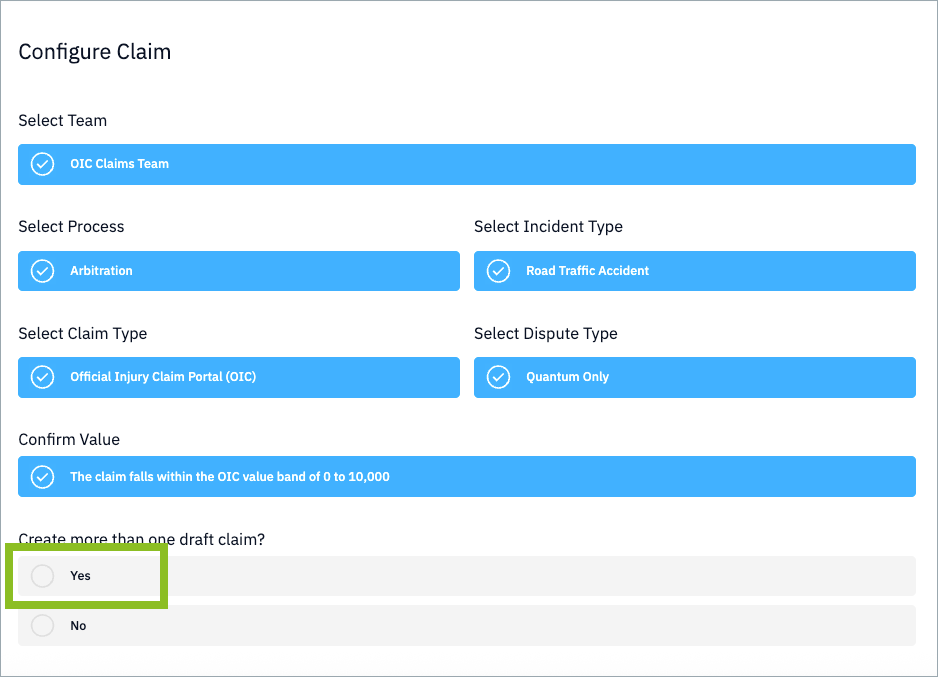This screenshot has height=677, width=938.
Task: Click the radio circle next to Yes
Action: click(42, 575)
